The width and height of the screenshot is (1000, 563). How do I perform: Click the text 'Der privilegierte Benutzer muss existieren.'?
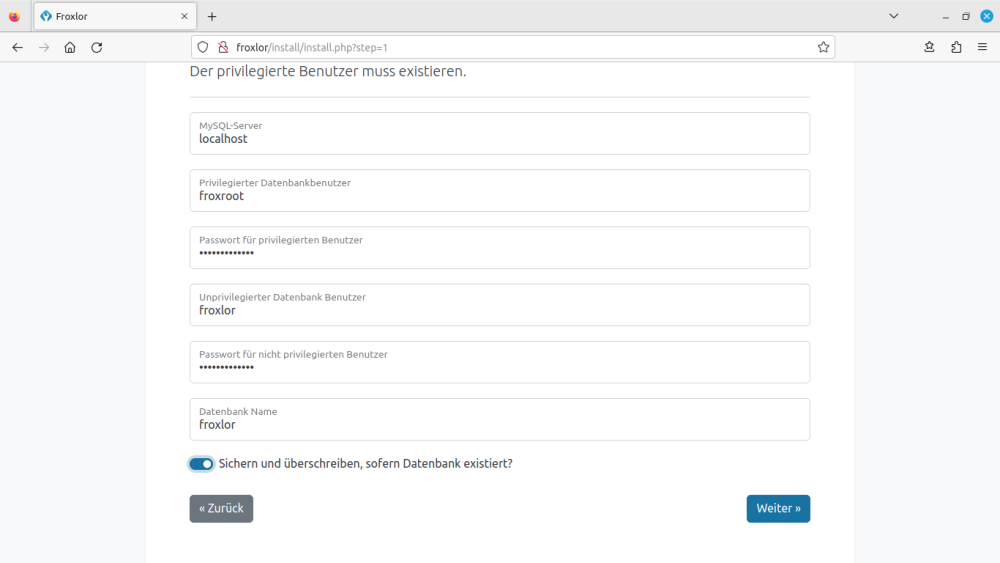click(x=328, y=71)
